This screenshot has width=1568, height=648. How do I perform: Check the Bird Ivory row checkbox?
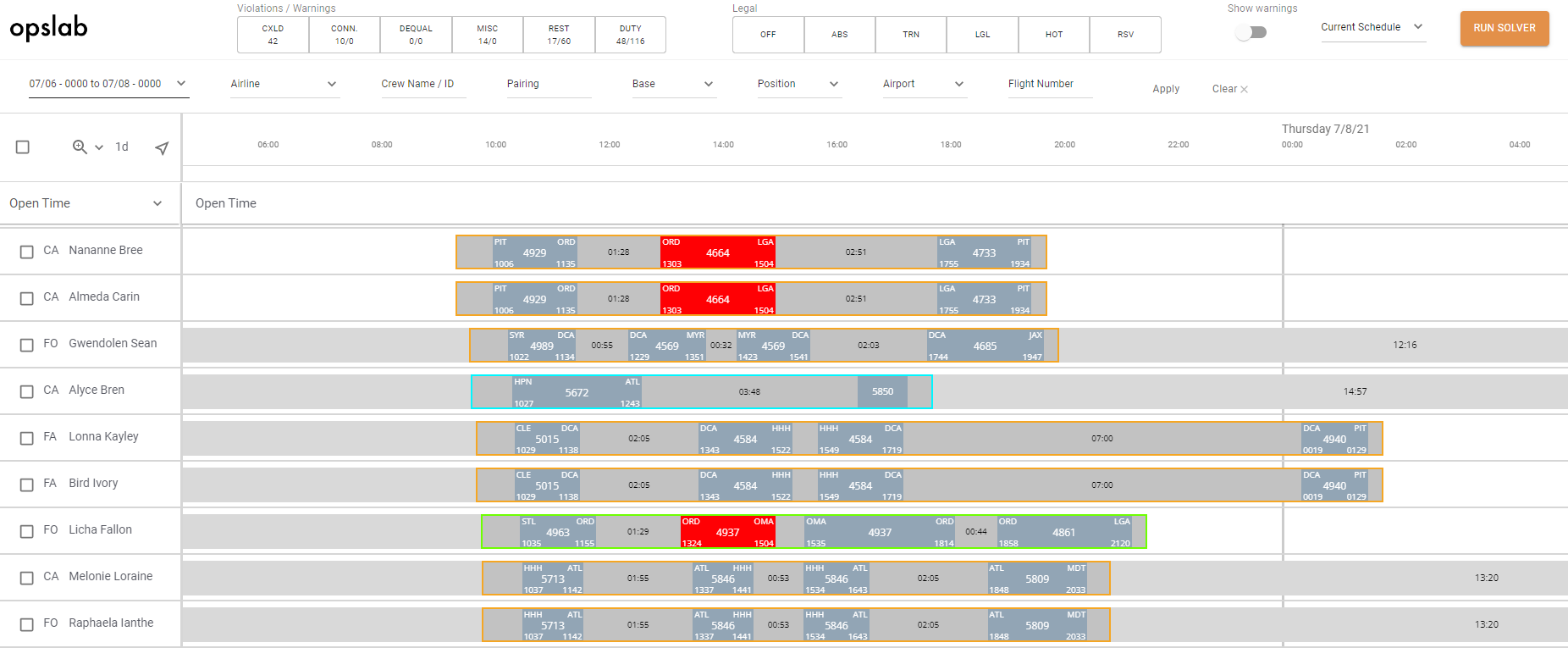coord(27,485)
